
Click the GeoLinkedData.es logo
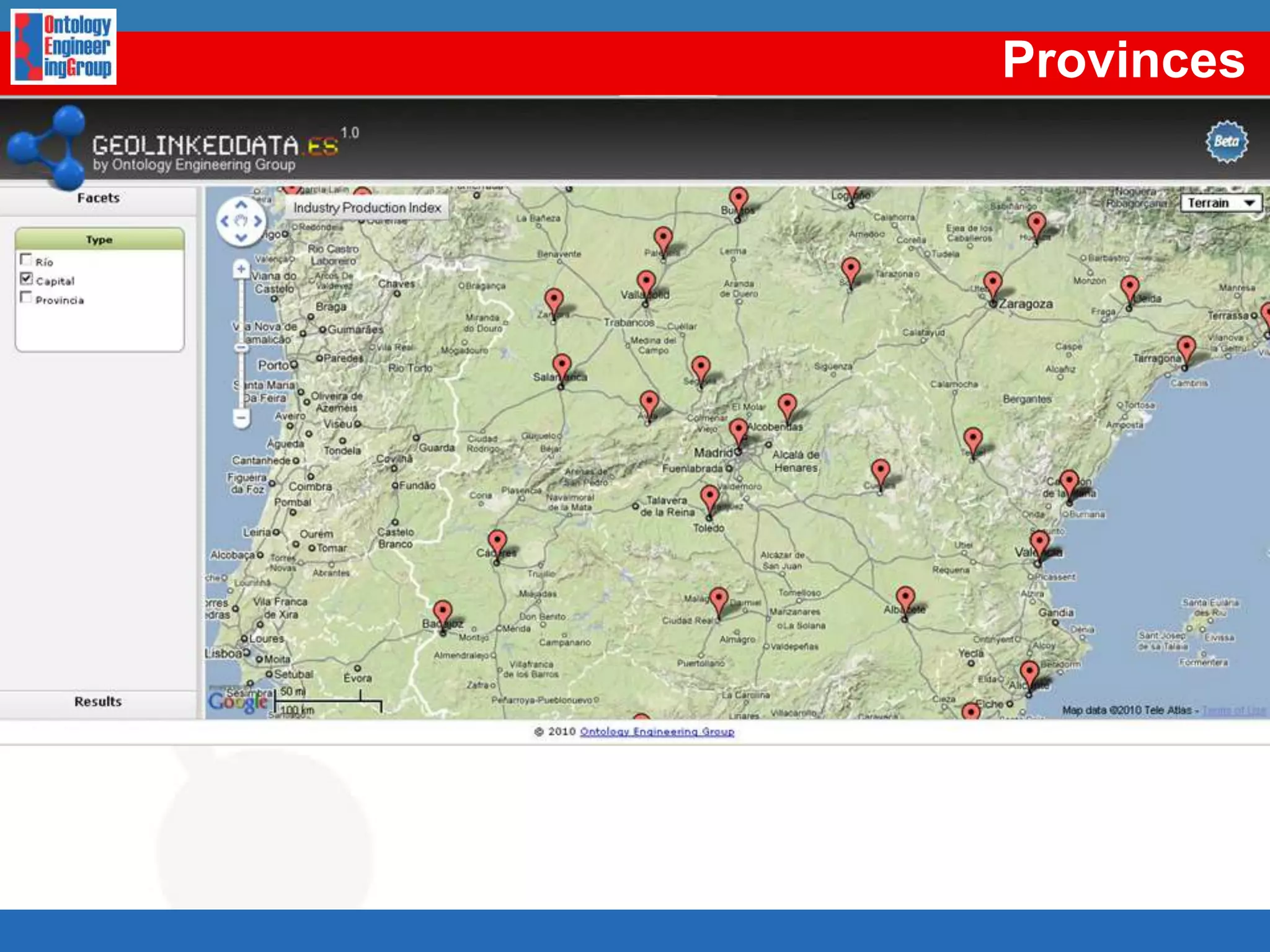(215, 146)
